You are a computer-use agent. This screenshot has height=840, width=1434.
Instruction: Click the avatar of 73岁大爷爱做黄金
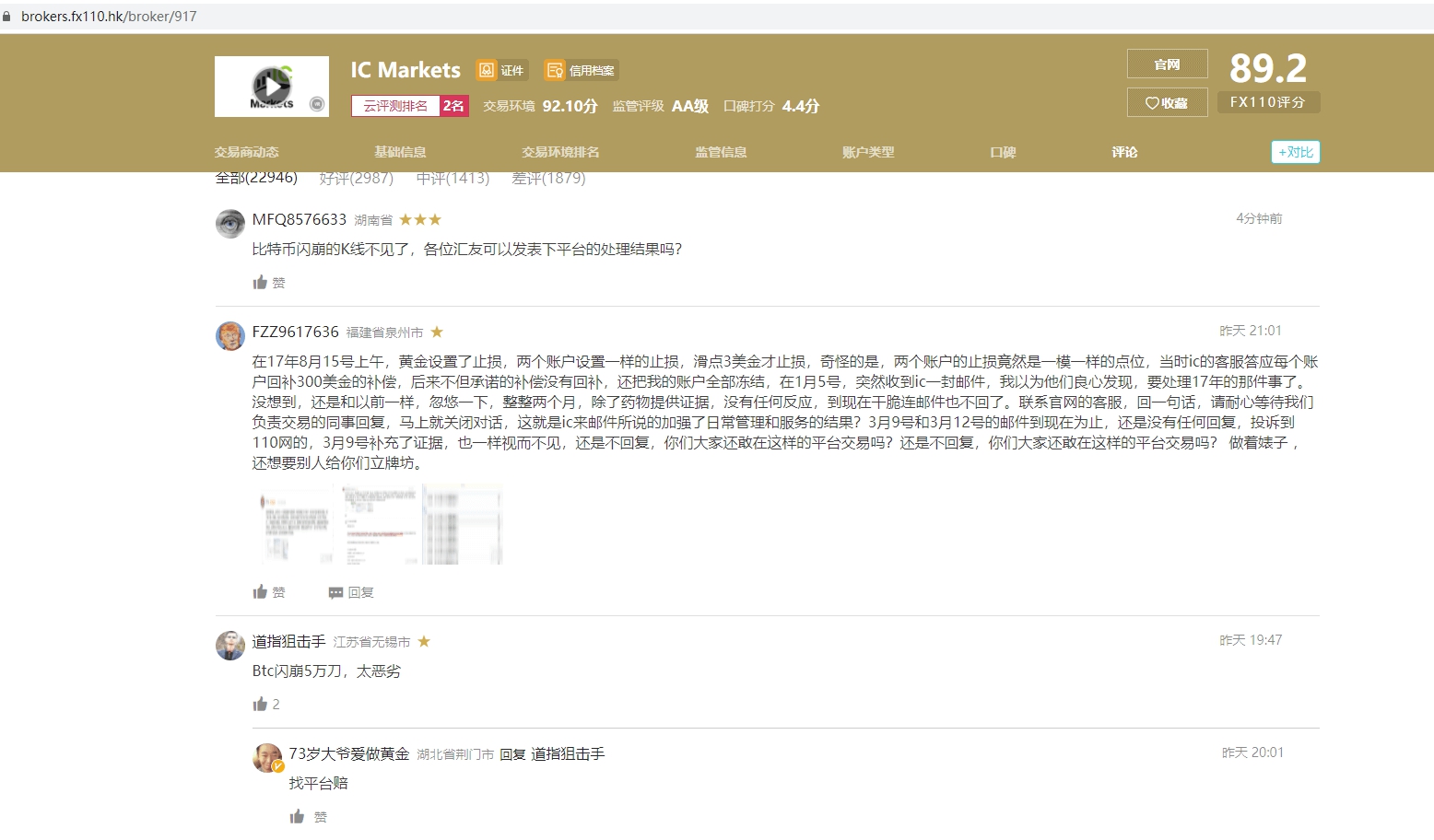click(x=267, y=758)
